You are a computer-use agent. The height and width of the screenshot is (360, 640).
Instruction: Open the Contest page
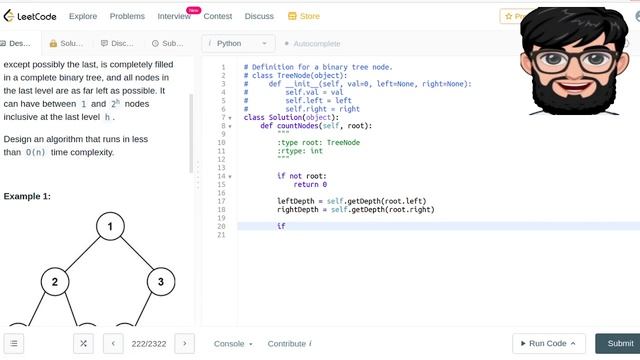[218, 16]
